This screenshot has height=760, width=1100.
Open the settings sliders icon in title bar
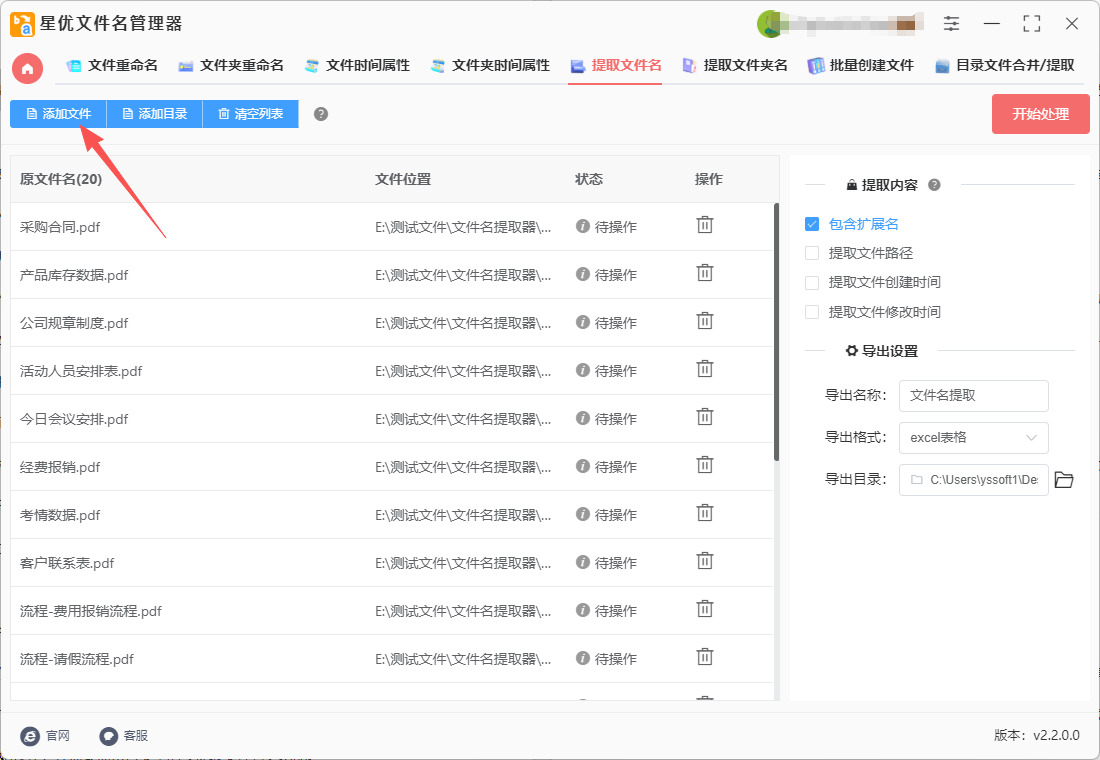tap(951, 24)
